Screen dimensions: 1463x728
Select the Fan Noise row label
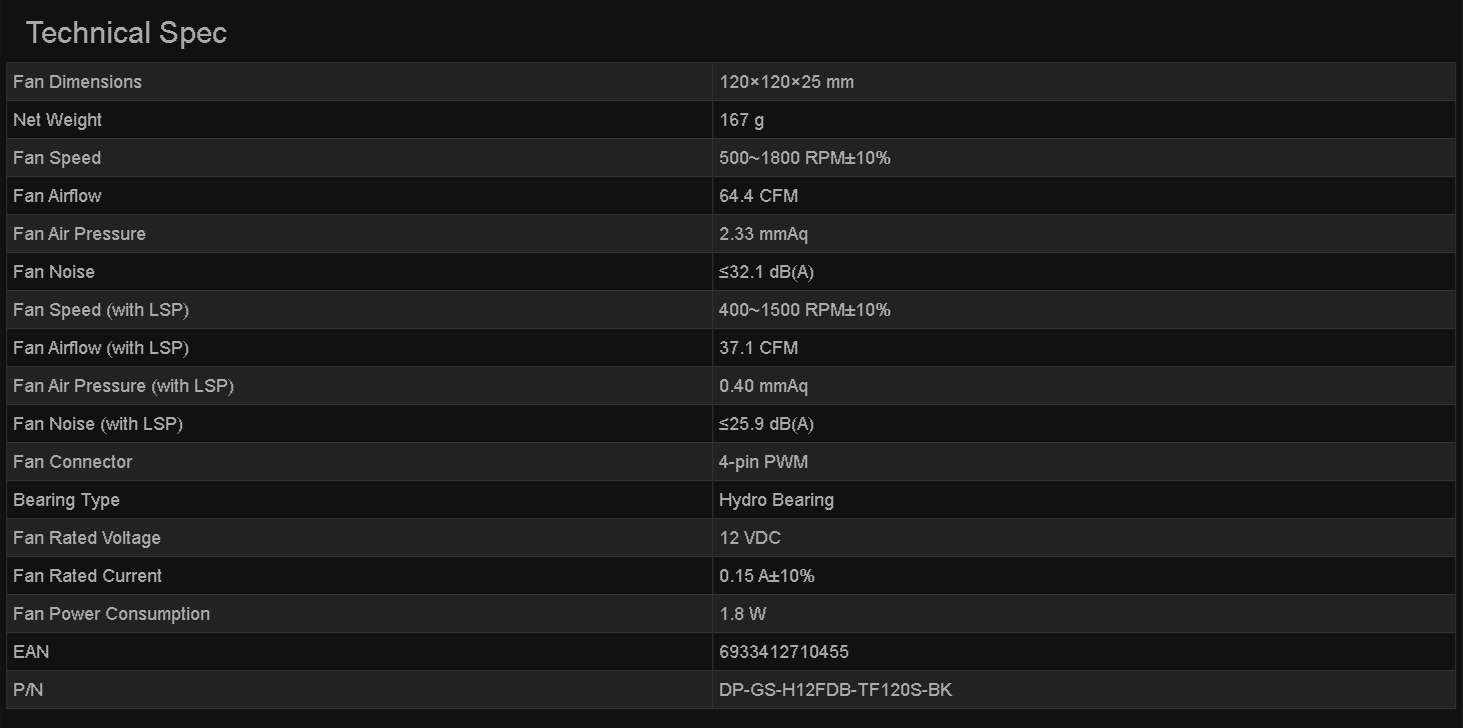coord(54,272)
